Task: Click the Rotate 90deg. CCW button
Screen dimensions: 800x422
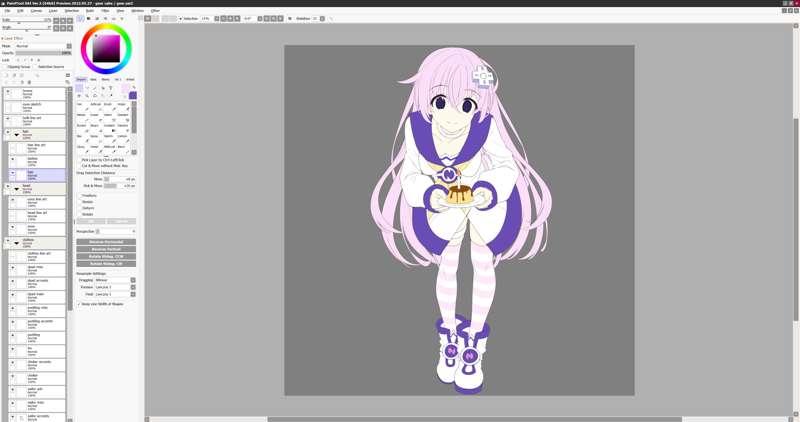Action: [x=106, y=256]
